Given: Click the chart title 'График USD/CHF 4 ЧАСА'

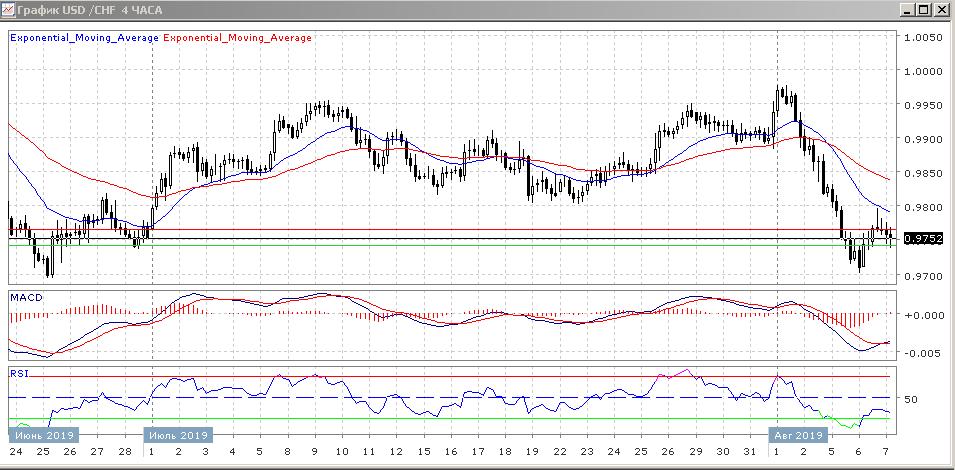Looking at the screenshot, I should 85,11.
